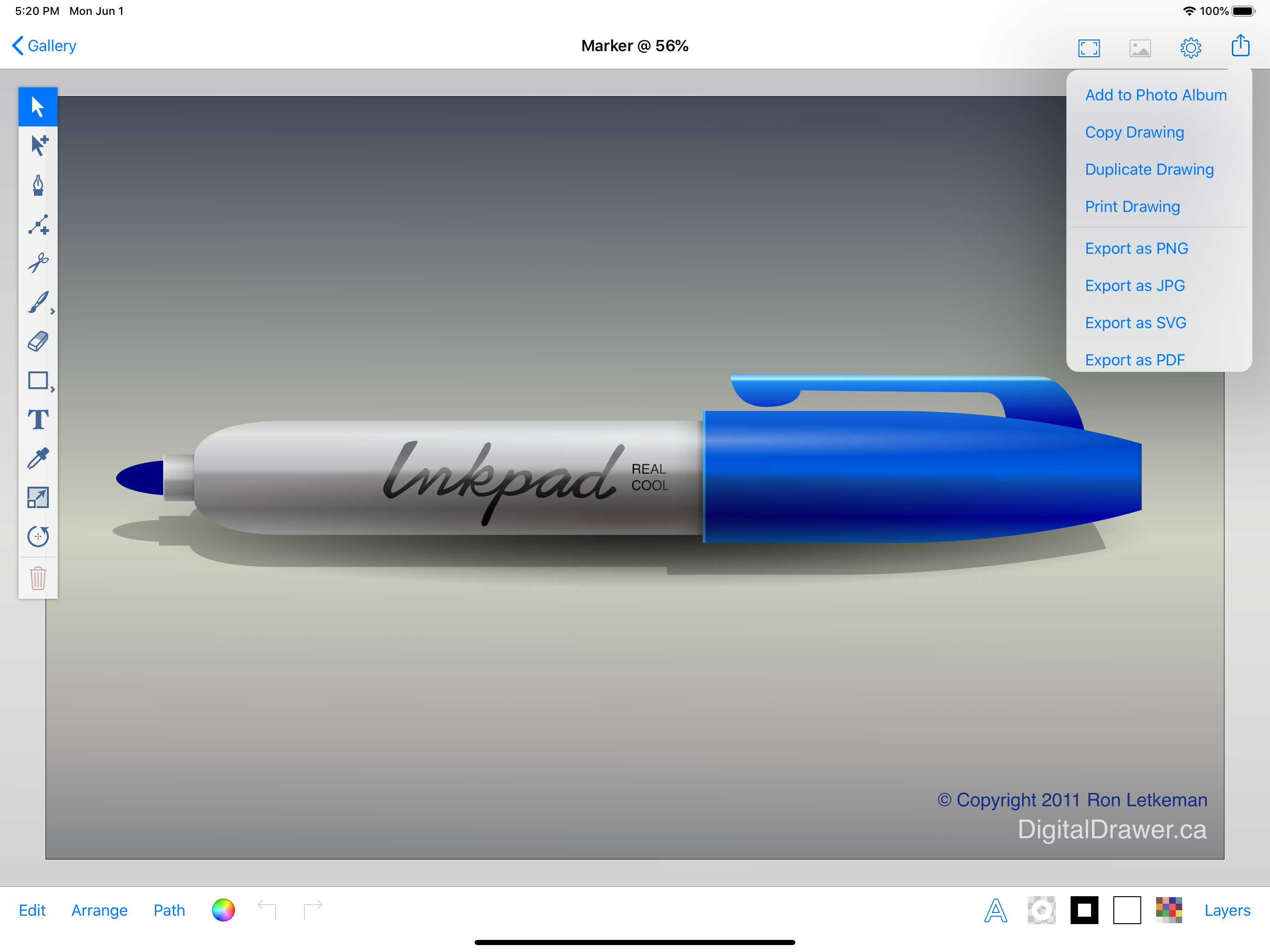This screenshot has height=952, width=1270.
Task: Open the color swatches palette grid
Action: coord(1169,911)
